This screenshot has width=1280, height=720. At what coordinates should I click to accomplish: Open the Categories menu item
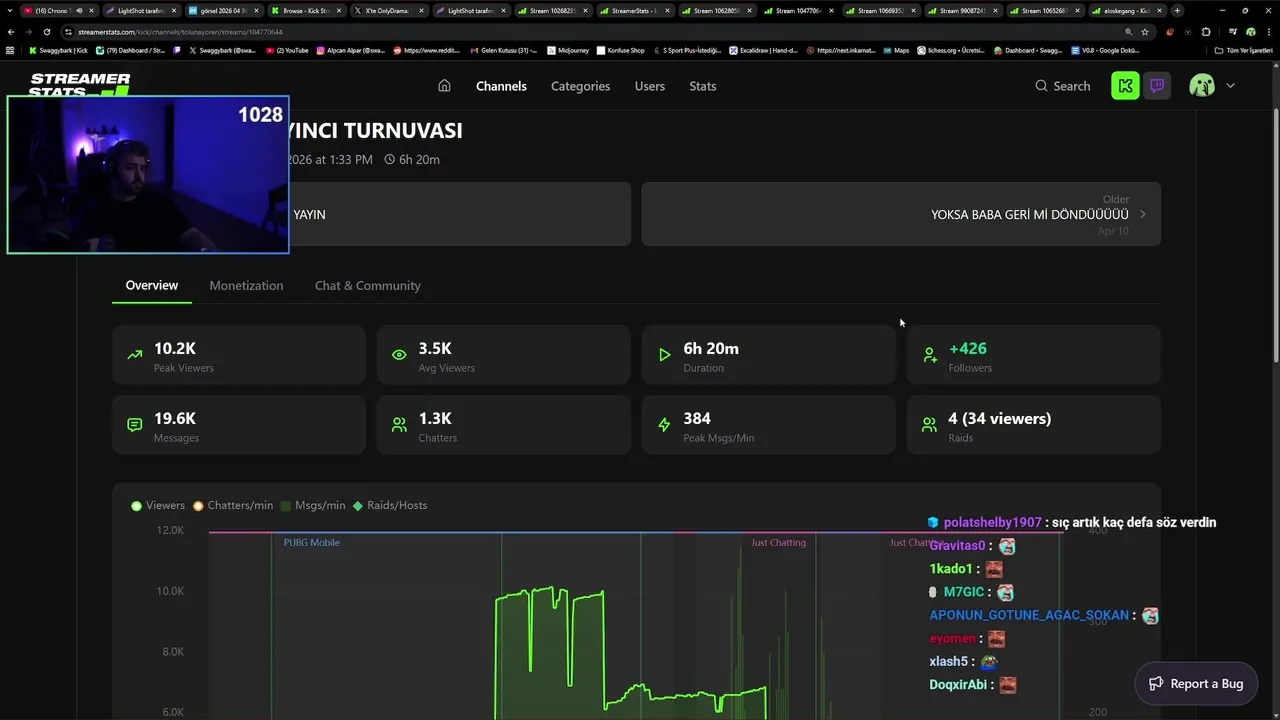click(580, 86)
